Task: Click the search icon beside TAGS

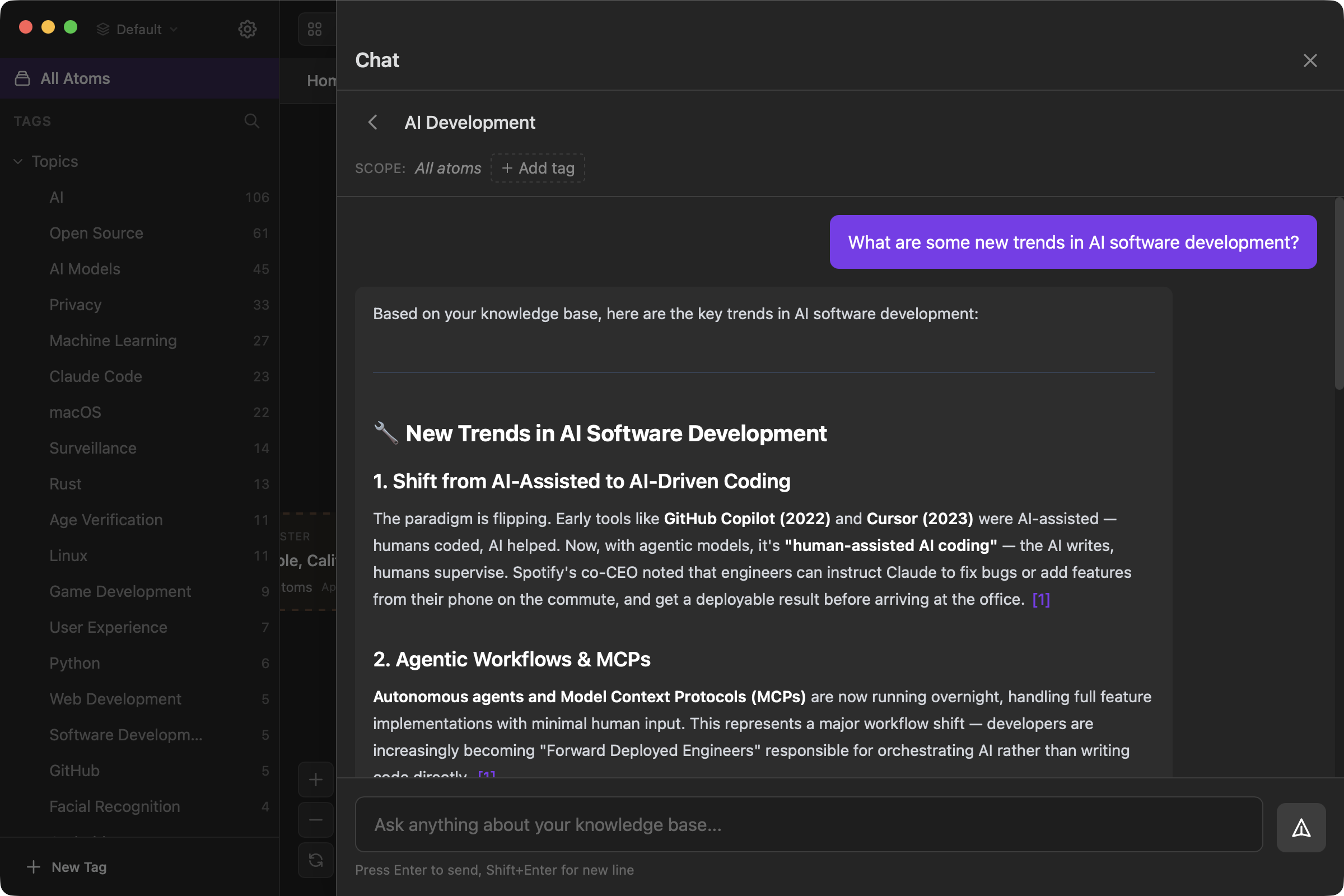Action: pos(252,120)
